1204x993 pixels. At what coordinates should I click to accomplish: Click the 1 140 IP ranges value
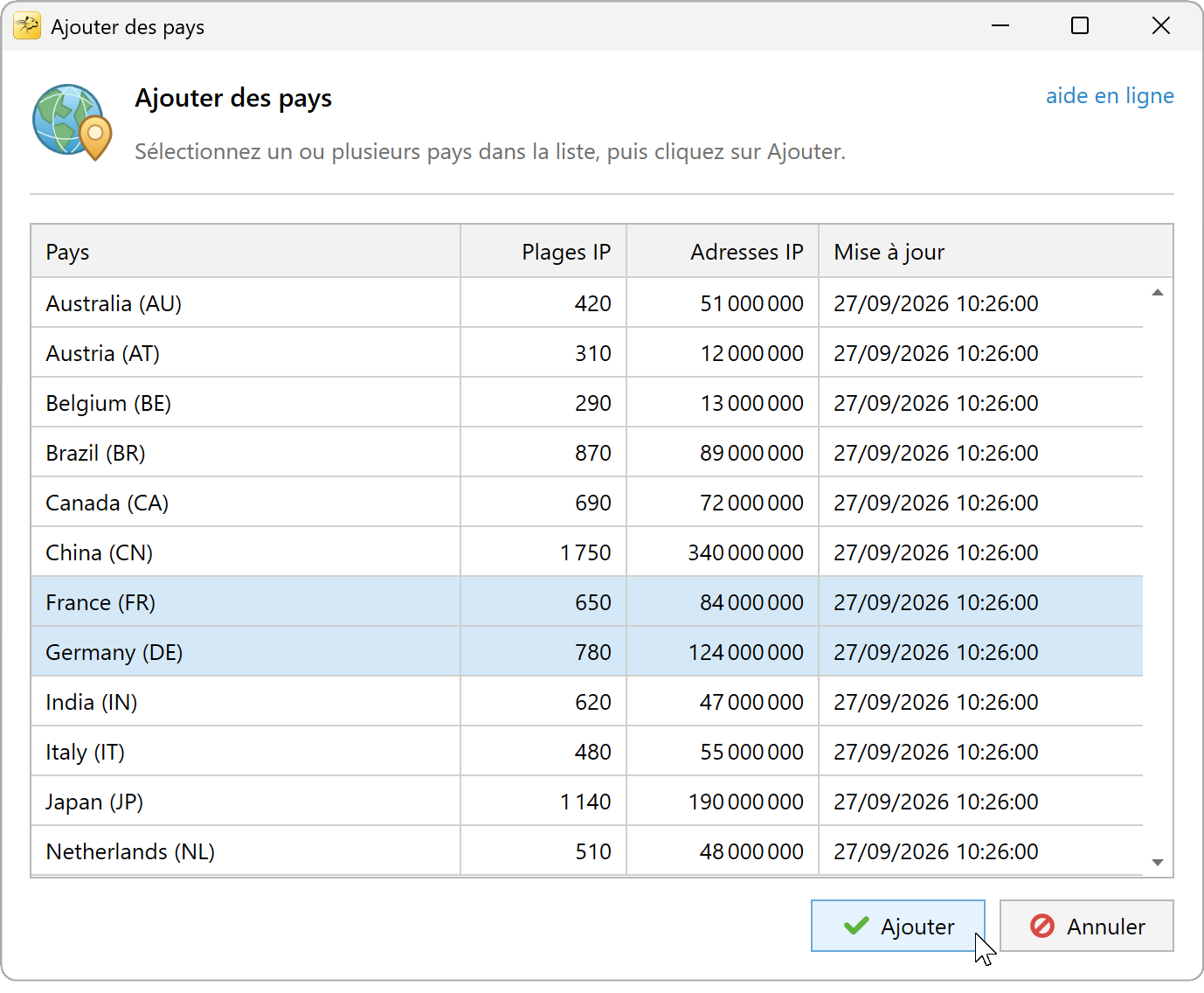coord(585,802)
